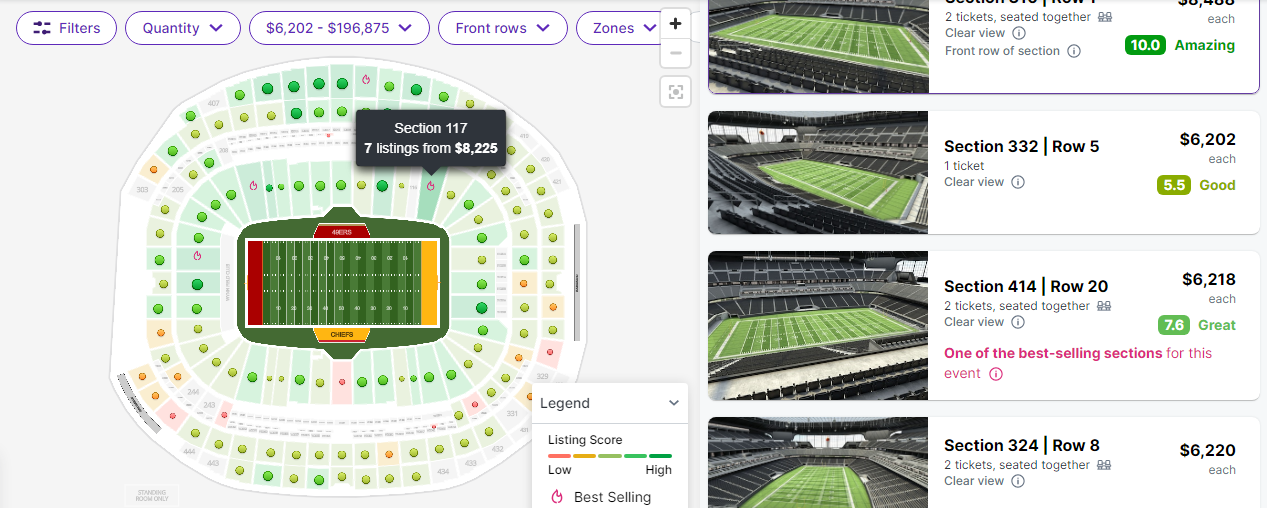Click the flame marker in Section 117

(x=431, y=185)
